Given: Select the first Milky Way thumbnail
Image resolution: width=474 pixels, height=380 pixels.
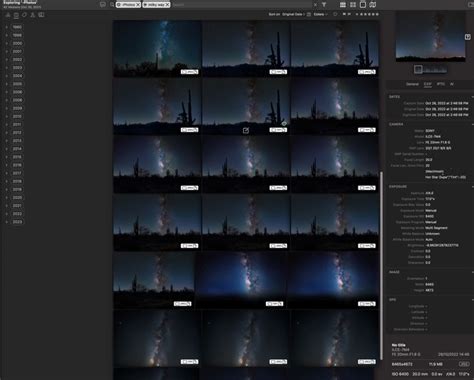Looking at the screenshot, I should pyautogui.click(x=157, y=49).
